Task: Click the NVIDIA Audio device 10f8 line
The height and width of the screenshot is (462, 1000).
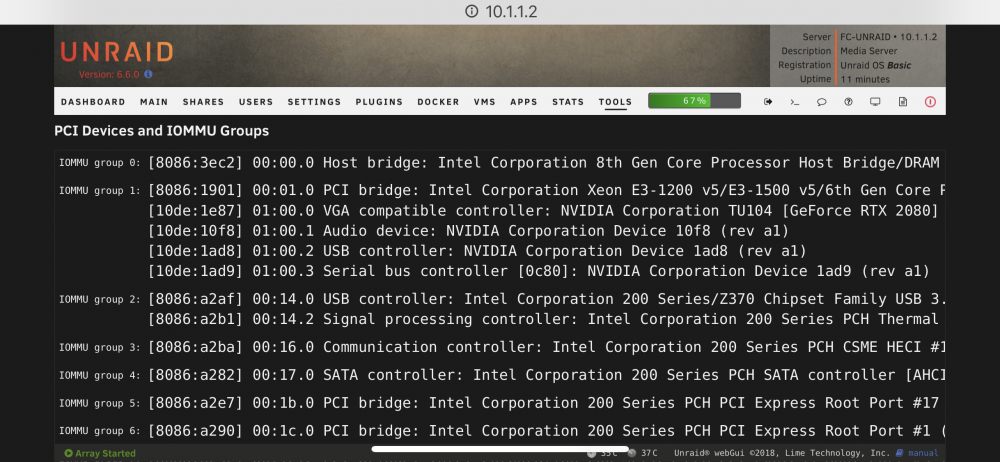Action: click(x=469, y=231)
